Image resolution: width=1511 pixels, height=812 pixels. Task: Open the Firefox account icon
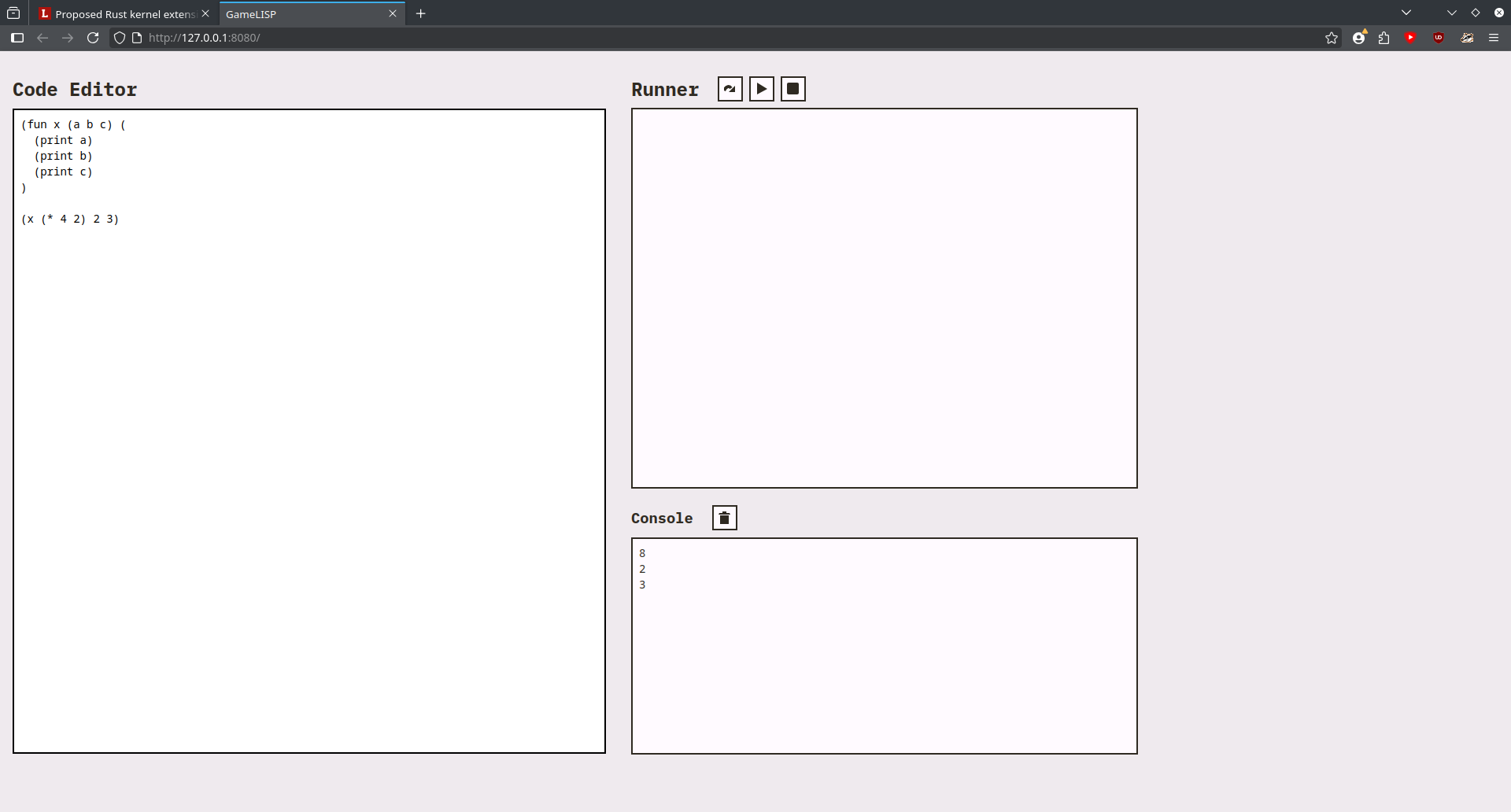click(1358, 38)
